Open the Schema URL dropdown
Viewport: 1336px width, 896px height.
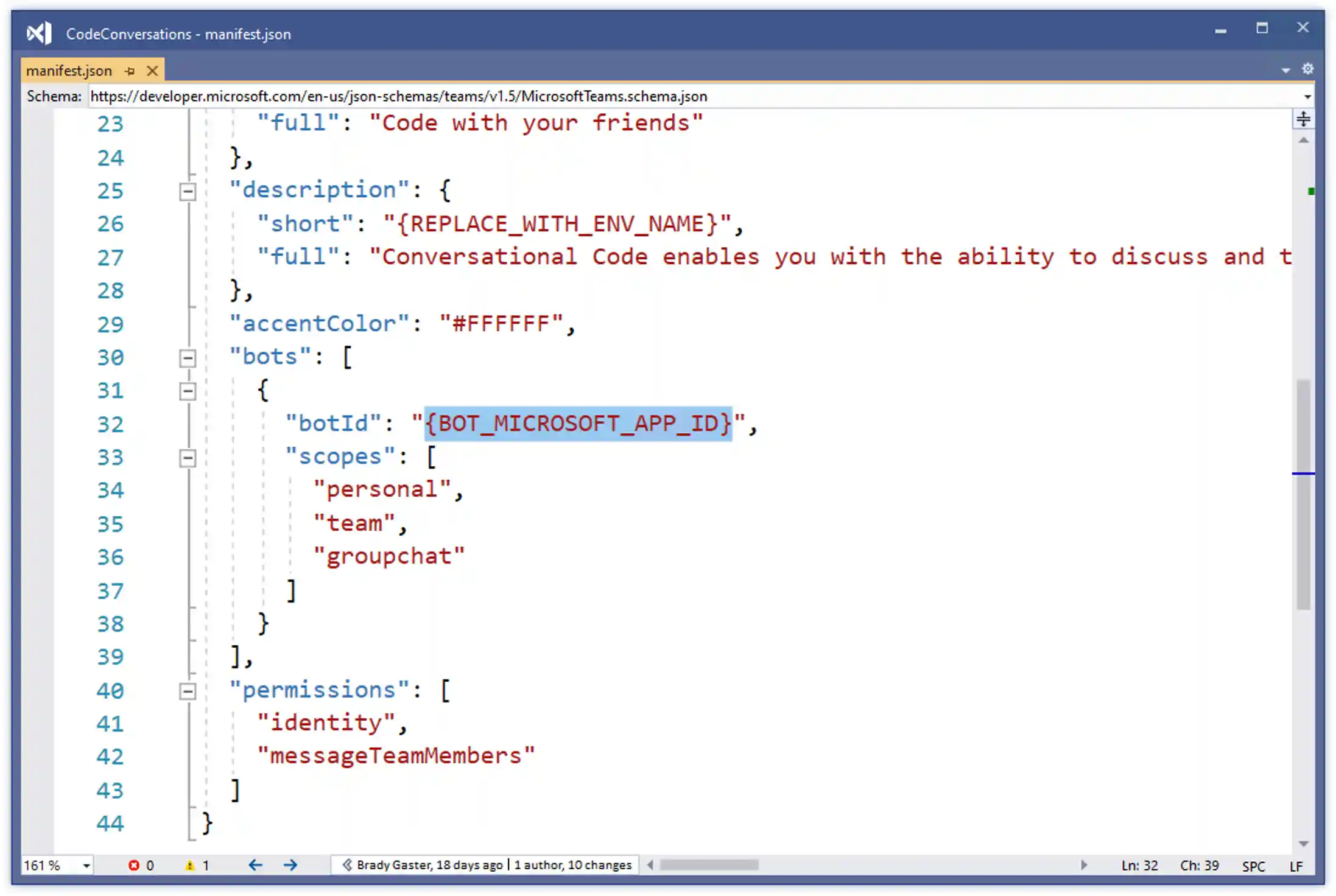(x=1307, y=97)
